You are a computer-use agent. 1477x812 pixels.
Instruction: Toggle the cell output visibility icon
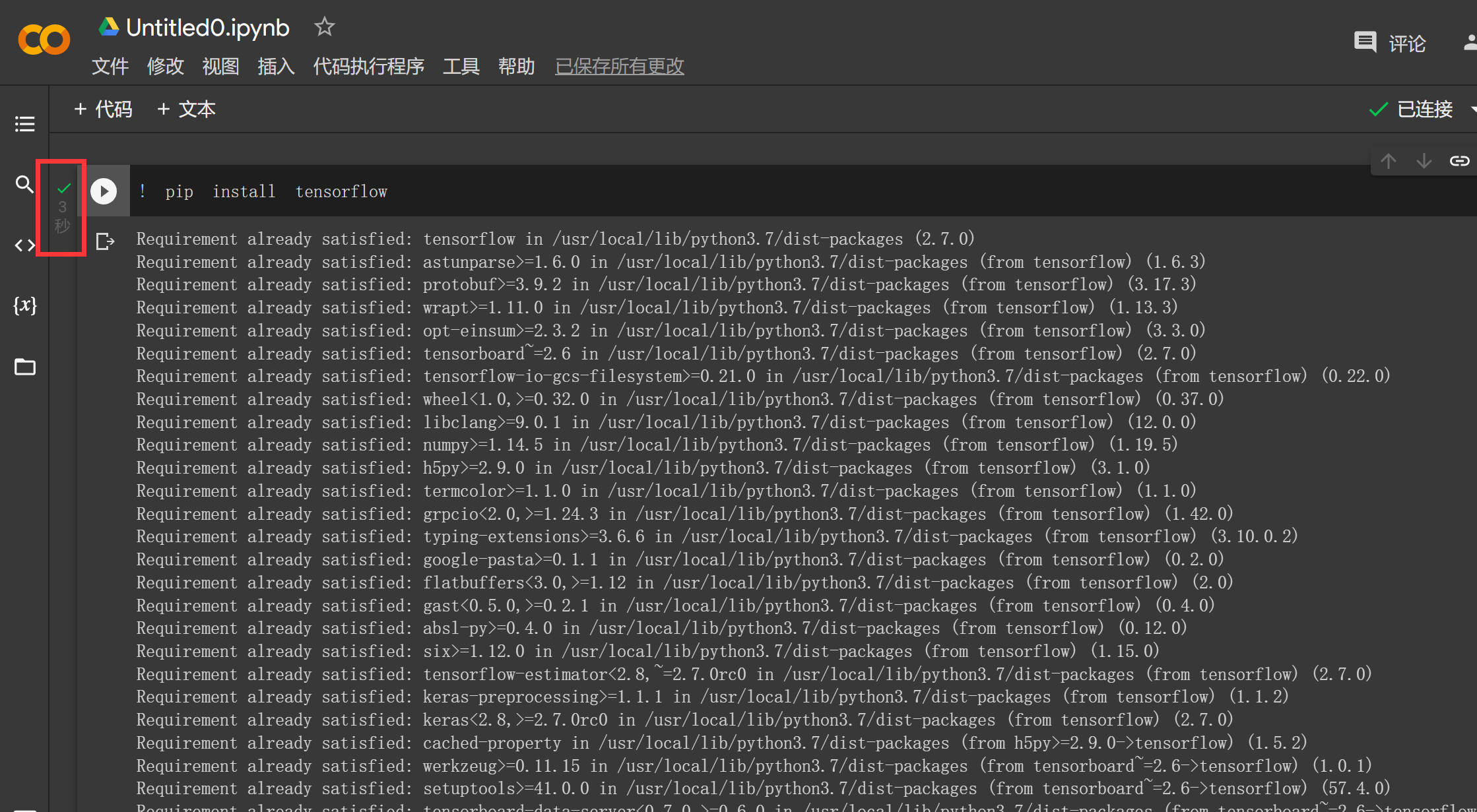coord(105,241)
